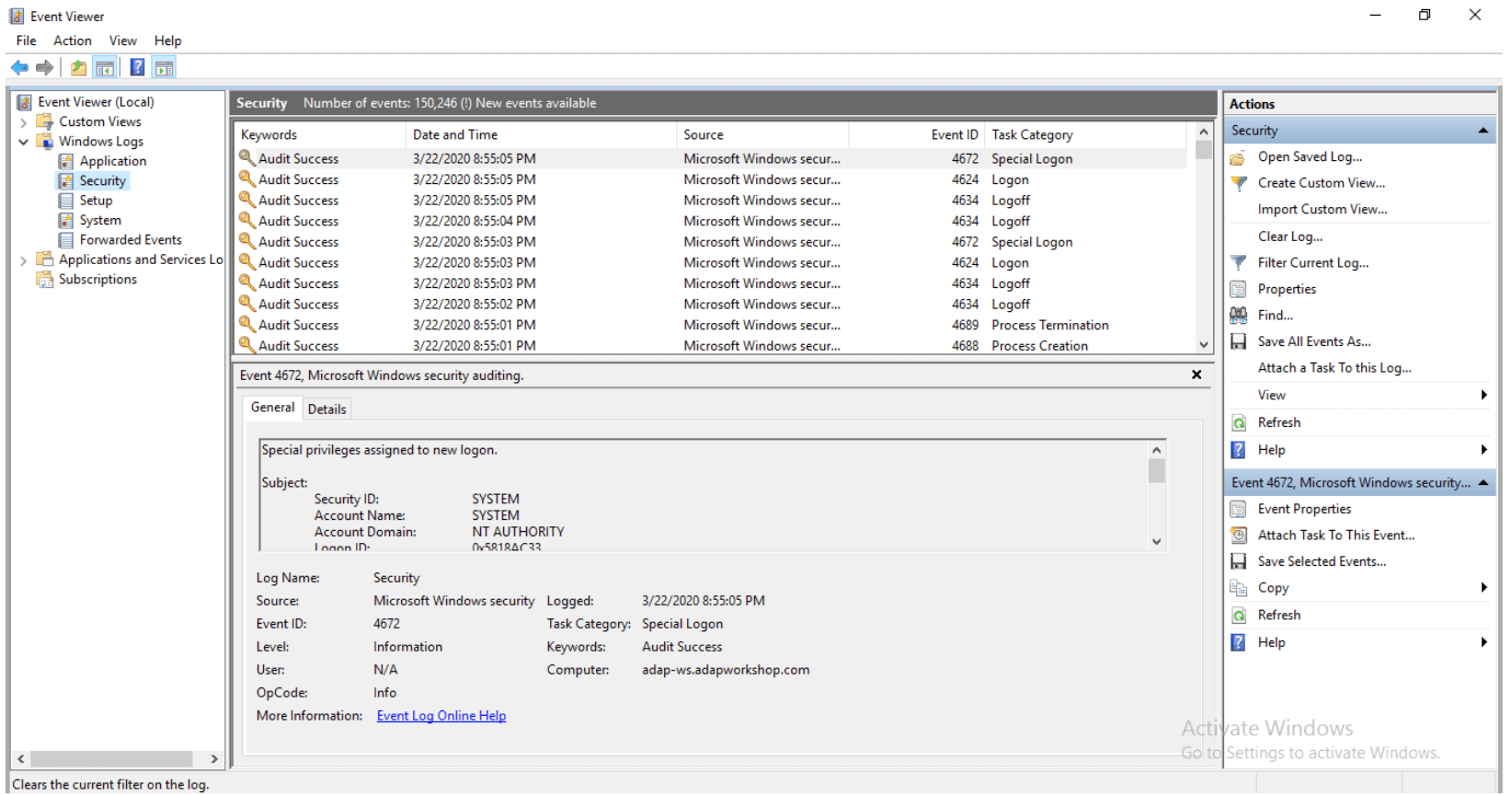Sort by the Event ID column header

tap(917, 135)
